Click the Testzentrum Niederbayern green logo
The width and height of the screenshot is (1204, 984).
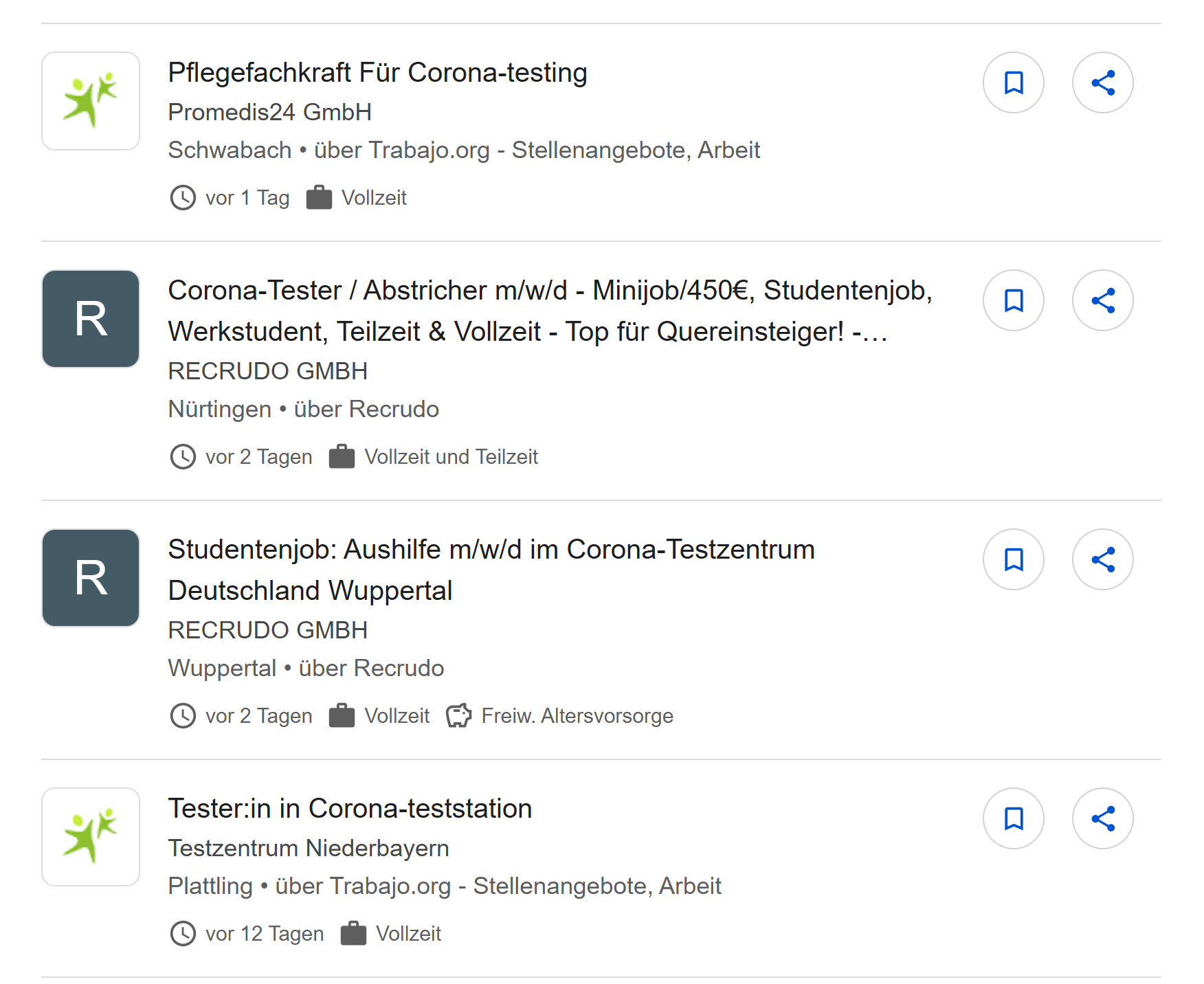pos(90,837)
